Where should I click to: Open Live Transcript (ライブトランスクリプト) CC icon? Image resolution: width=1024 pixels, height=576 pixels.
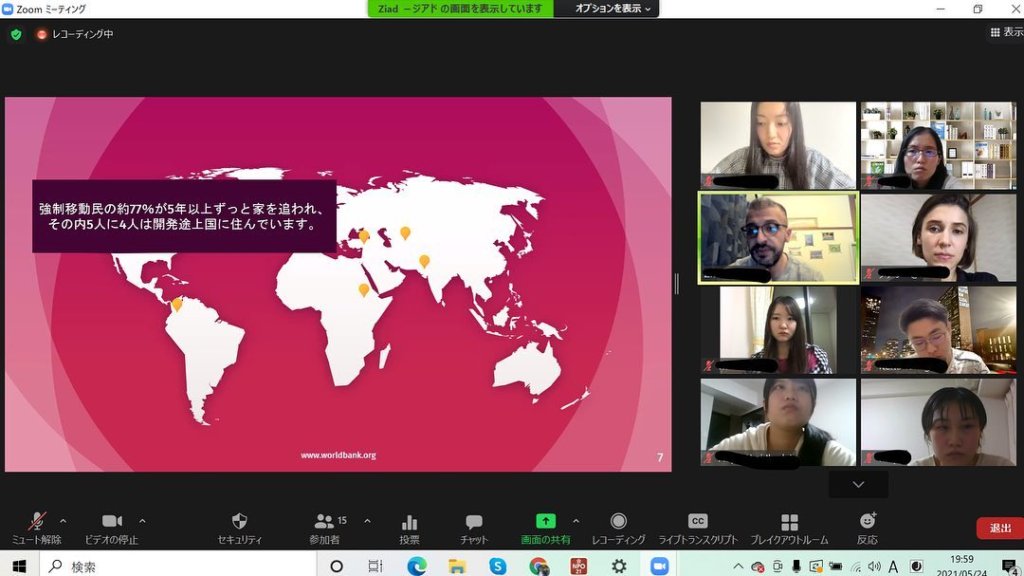(697, 521)
